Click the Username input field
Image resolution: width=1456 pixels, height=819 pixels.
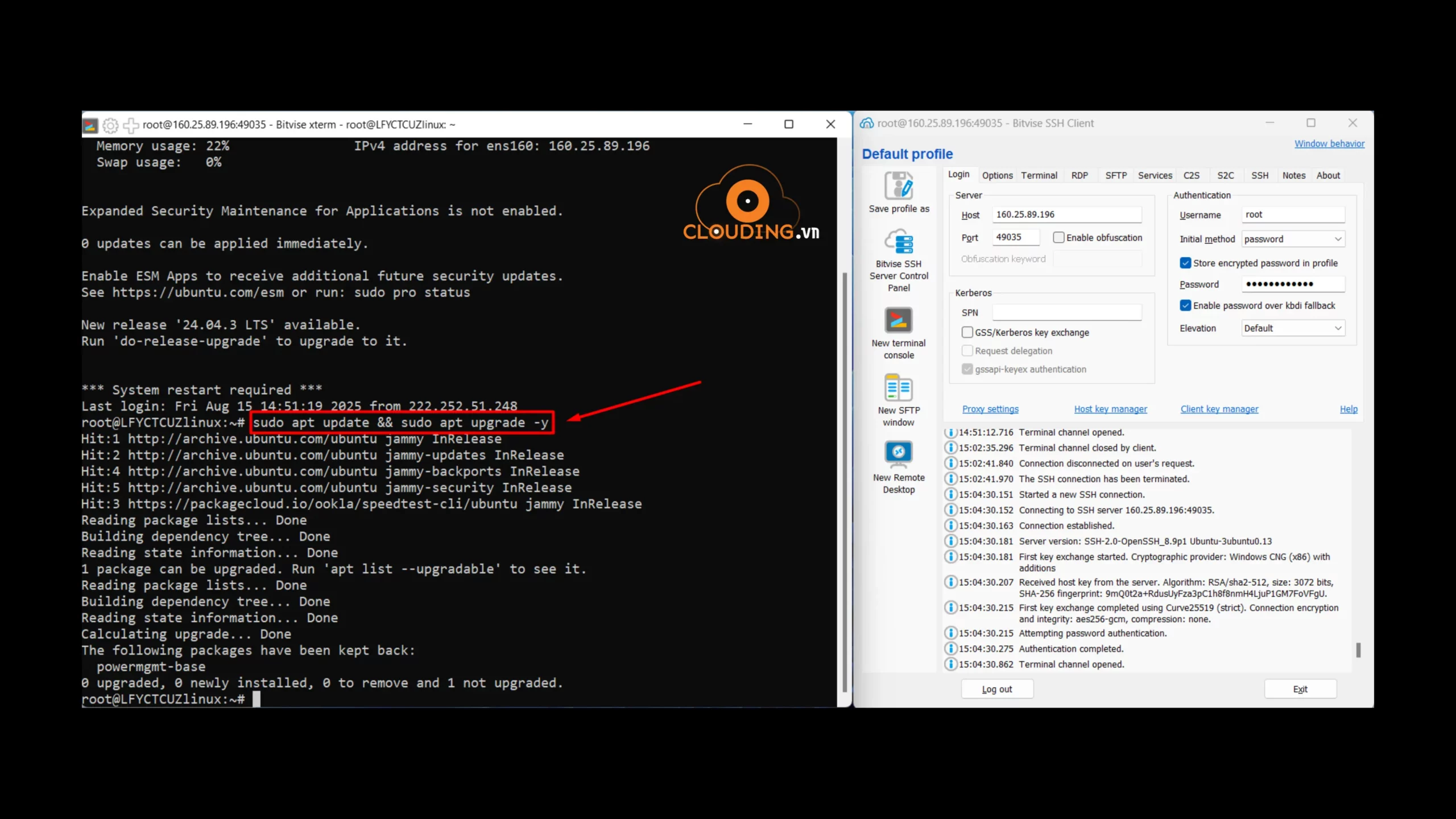coord(1293,215)
